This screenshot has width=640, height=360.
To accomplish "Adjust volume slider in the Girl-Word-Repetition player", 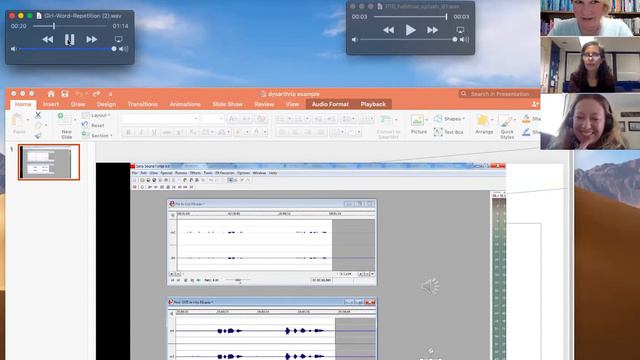I will click(x=67, y=49).
